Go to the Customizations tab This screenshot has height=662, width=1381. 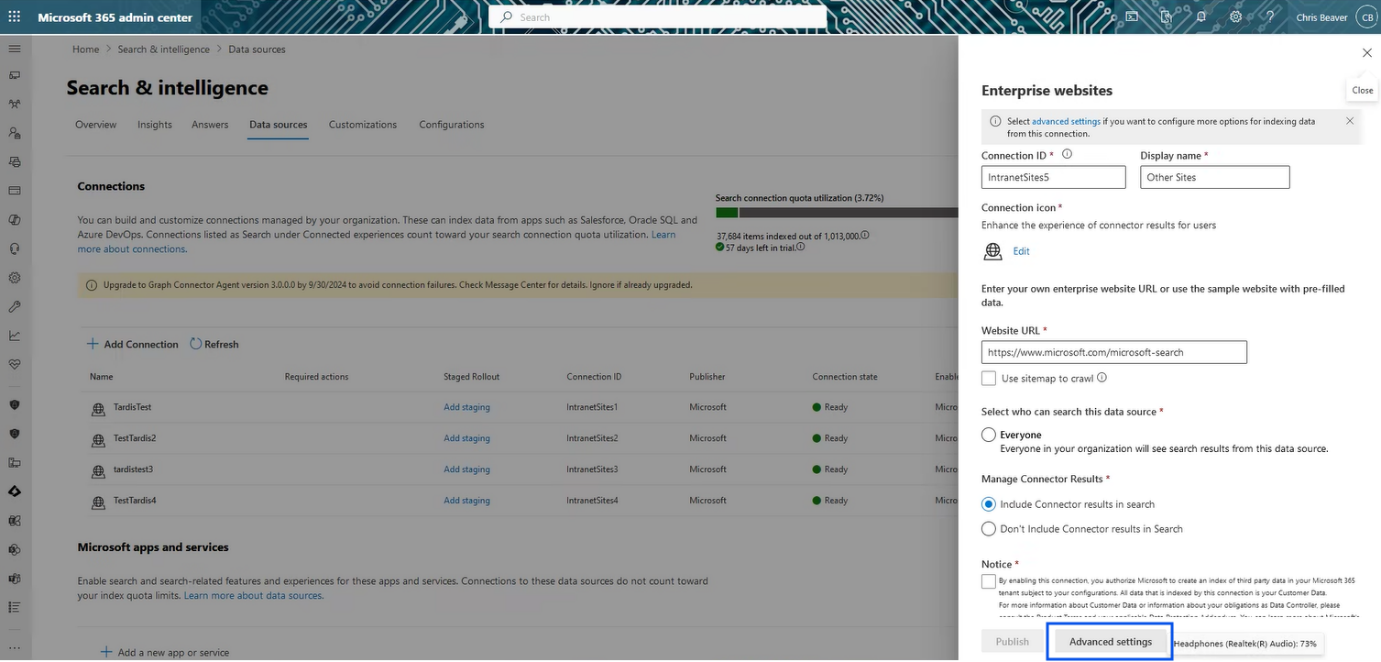tap(363, 125)
